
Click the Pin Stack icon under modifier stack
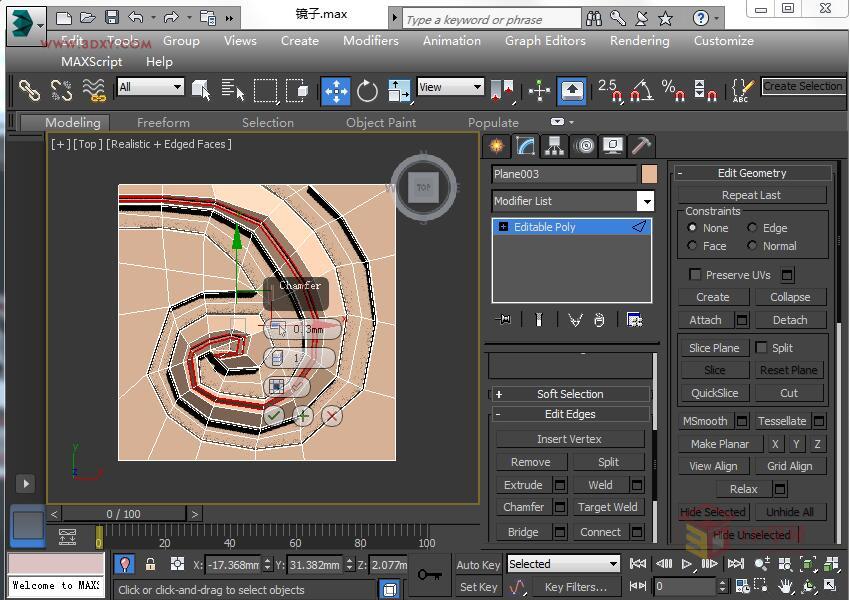(503, 319)
